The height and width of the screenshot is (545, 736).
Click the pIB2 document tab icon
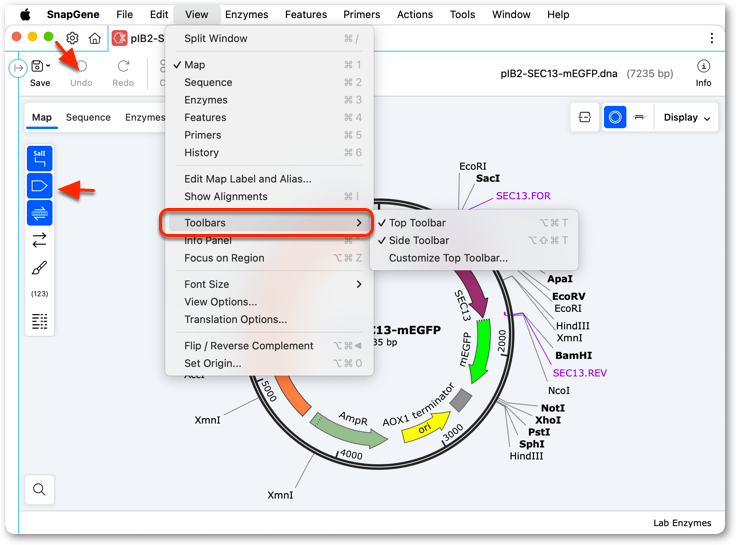(x=120, y=38)
